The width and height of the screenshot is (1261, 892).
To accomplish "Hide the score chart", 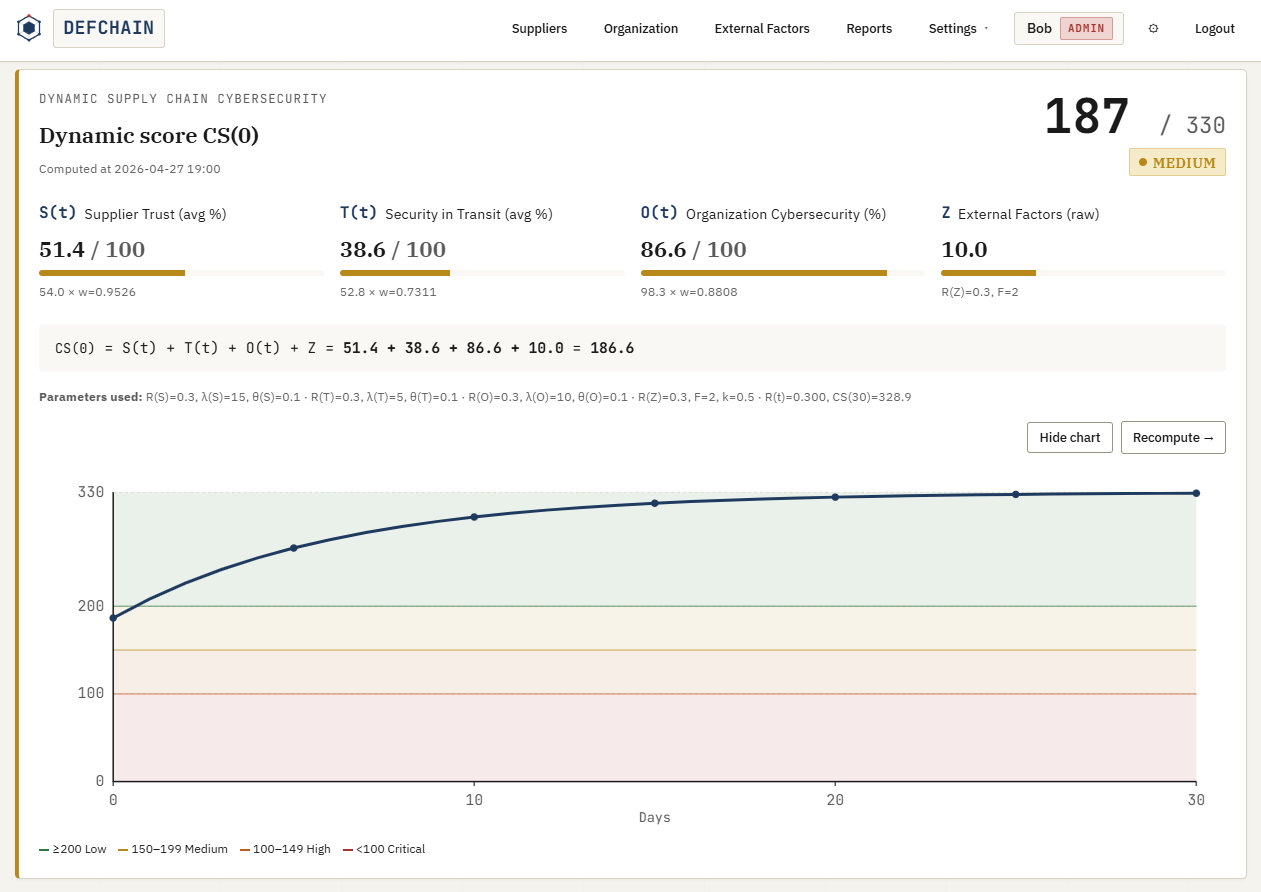I will tap(1070, 437).
